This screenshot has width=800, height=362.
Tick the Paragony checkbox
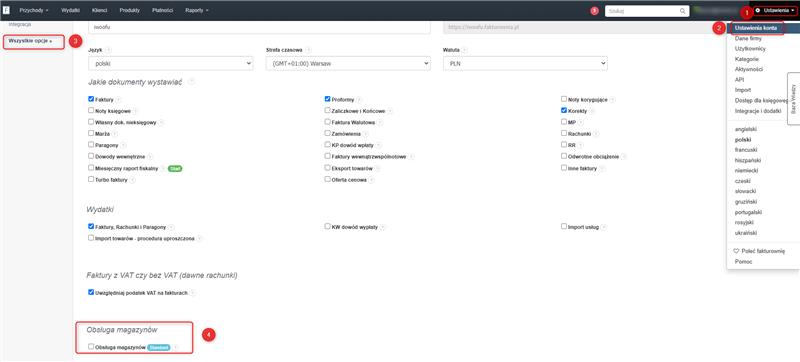[91, 144]
